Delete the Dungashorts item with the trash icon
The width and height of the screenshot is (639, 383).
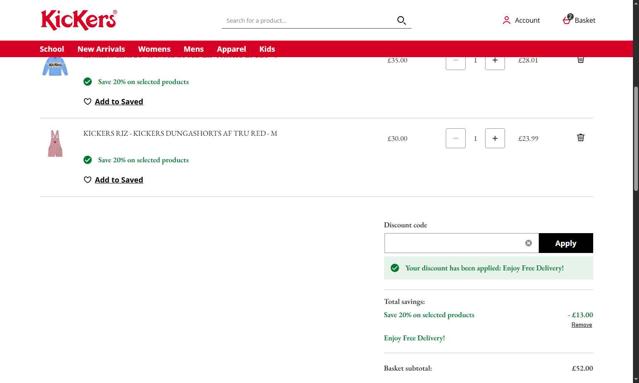pos(580,137)
